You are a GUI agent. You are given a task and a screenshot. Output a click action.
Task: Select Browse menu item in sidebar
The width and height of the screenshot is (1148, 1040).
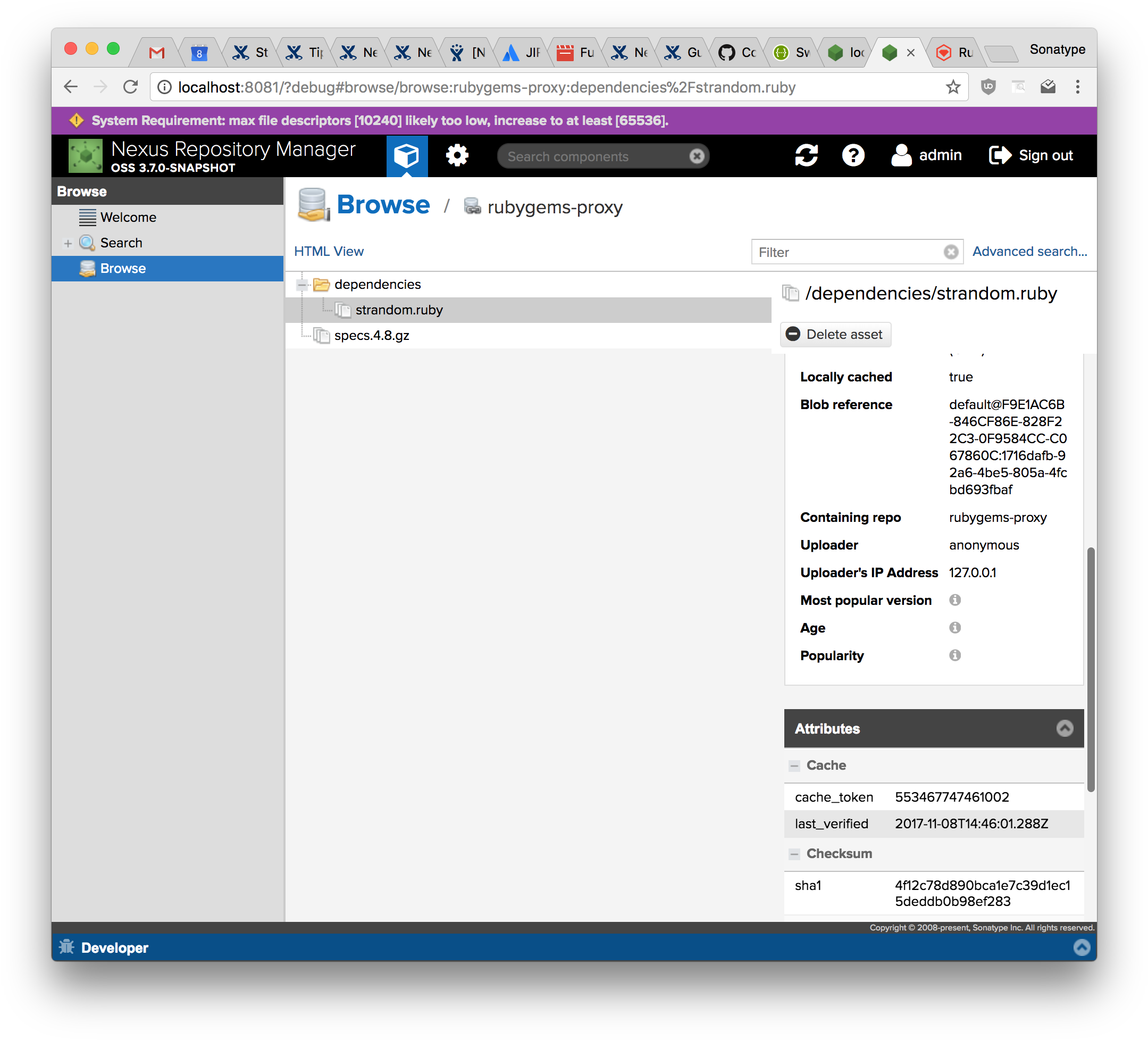pos(123,268)
